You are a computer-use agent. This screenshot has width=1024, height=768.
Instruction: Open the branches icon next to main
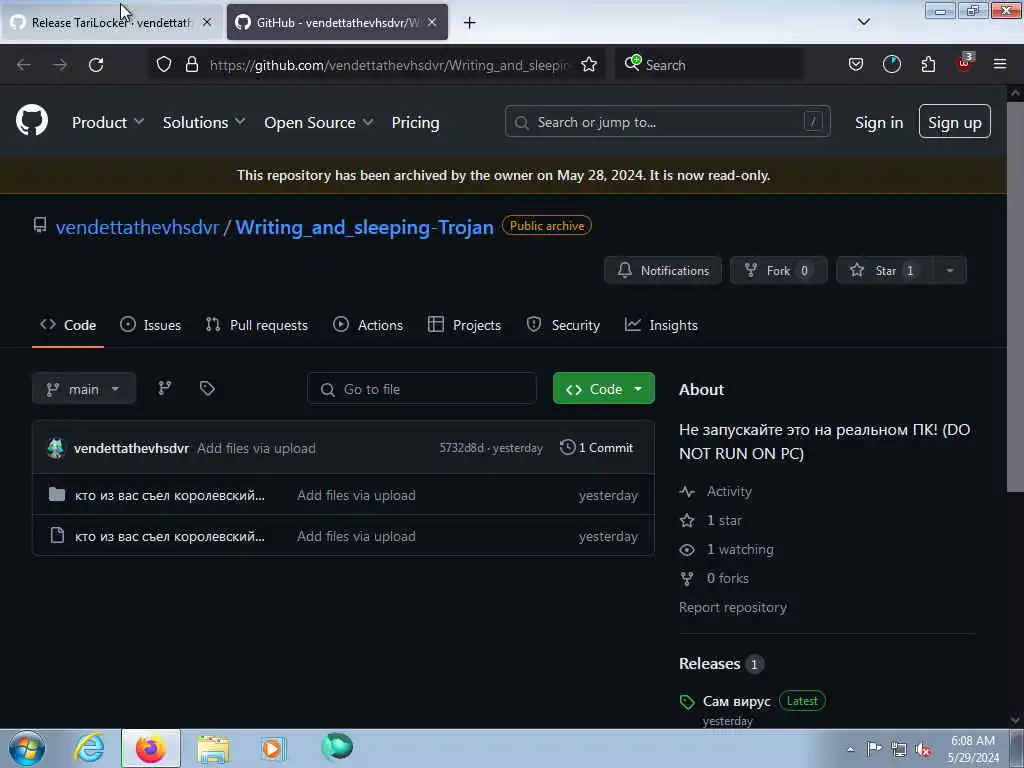coord(165,389)
